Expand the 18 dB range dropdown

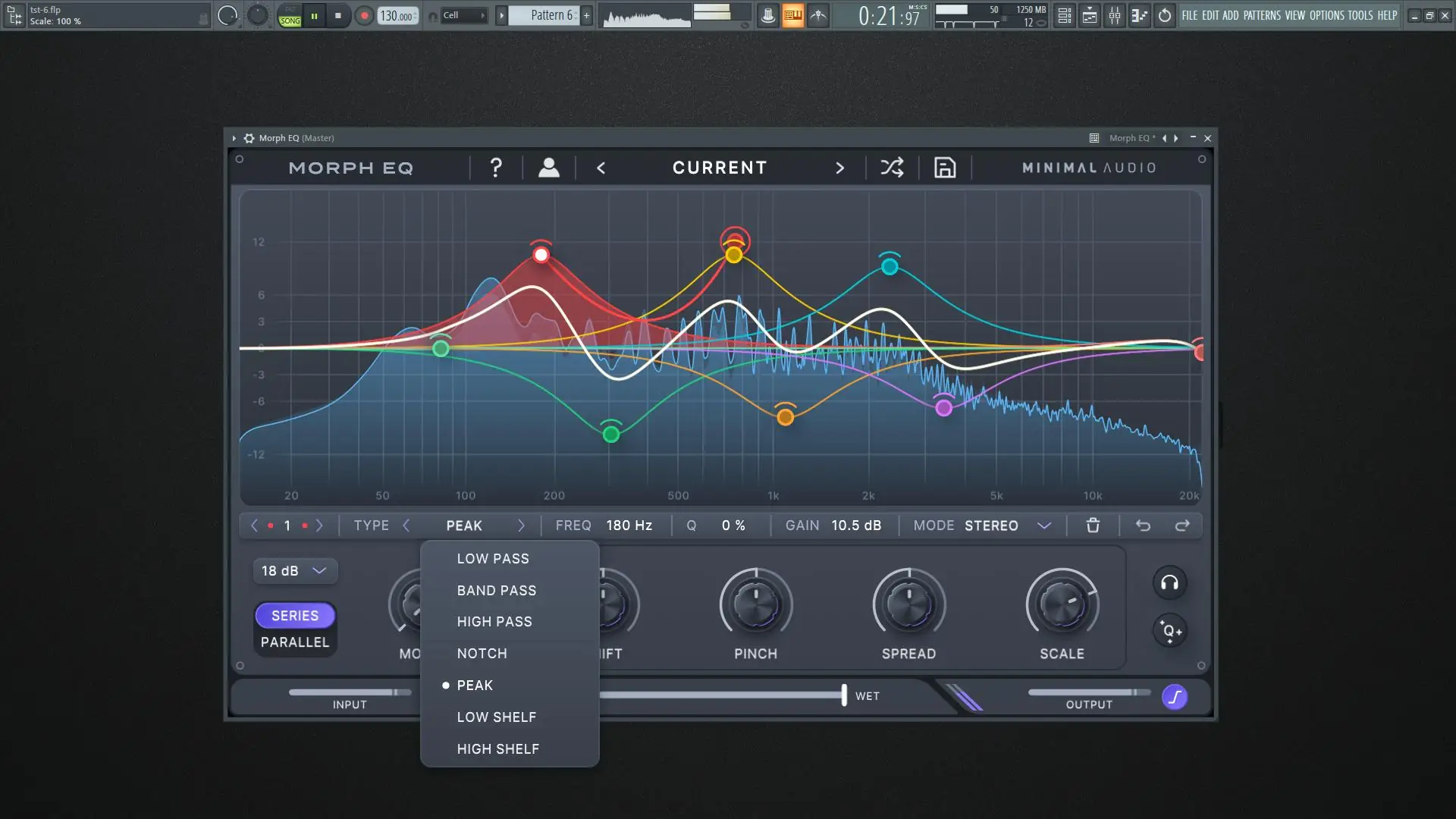295,571
